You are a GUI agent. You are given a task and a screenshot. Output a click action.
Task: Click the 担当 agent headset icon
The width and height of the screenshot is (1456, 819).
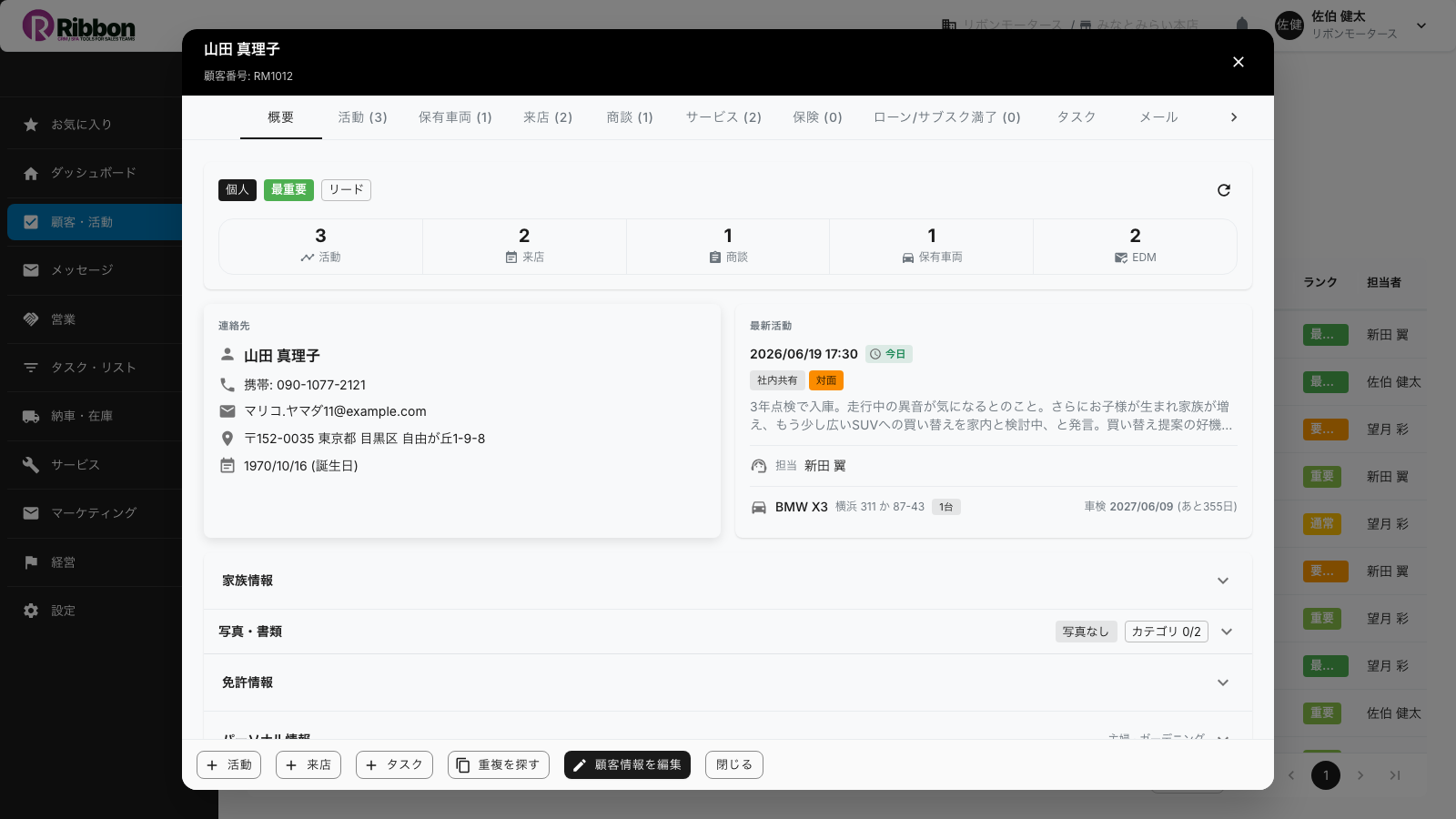(759, 466)
